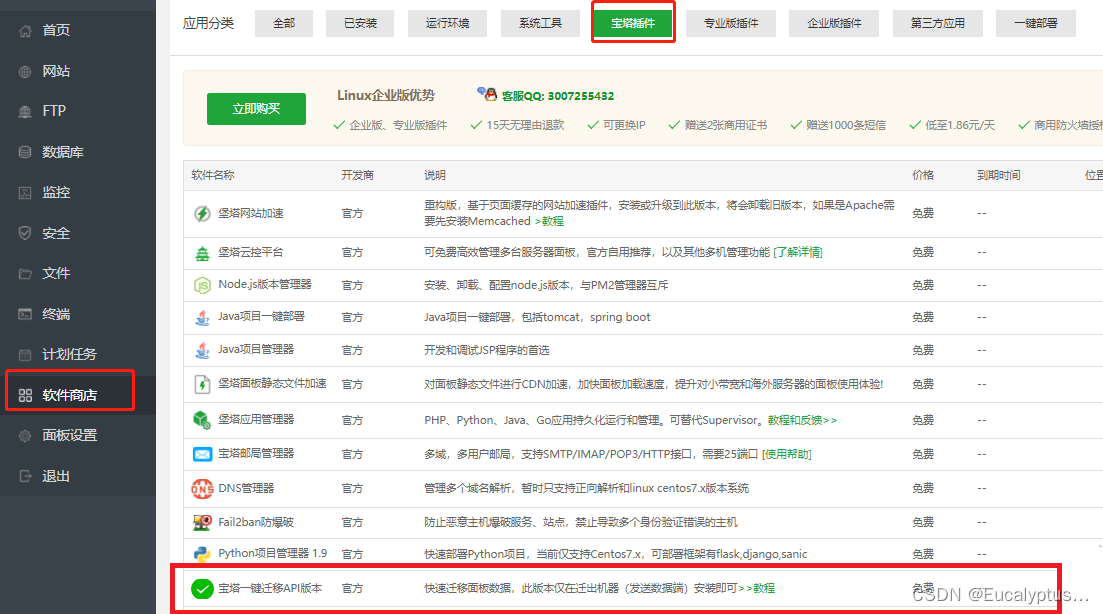Click the 堡塔网站加速 plugin icon
This screenshot has height=614, width=1103.
point(202,213)
